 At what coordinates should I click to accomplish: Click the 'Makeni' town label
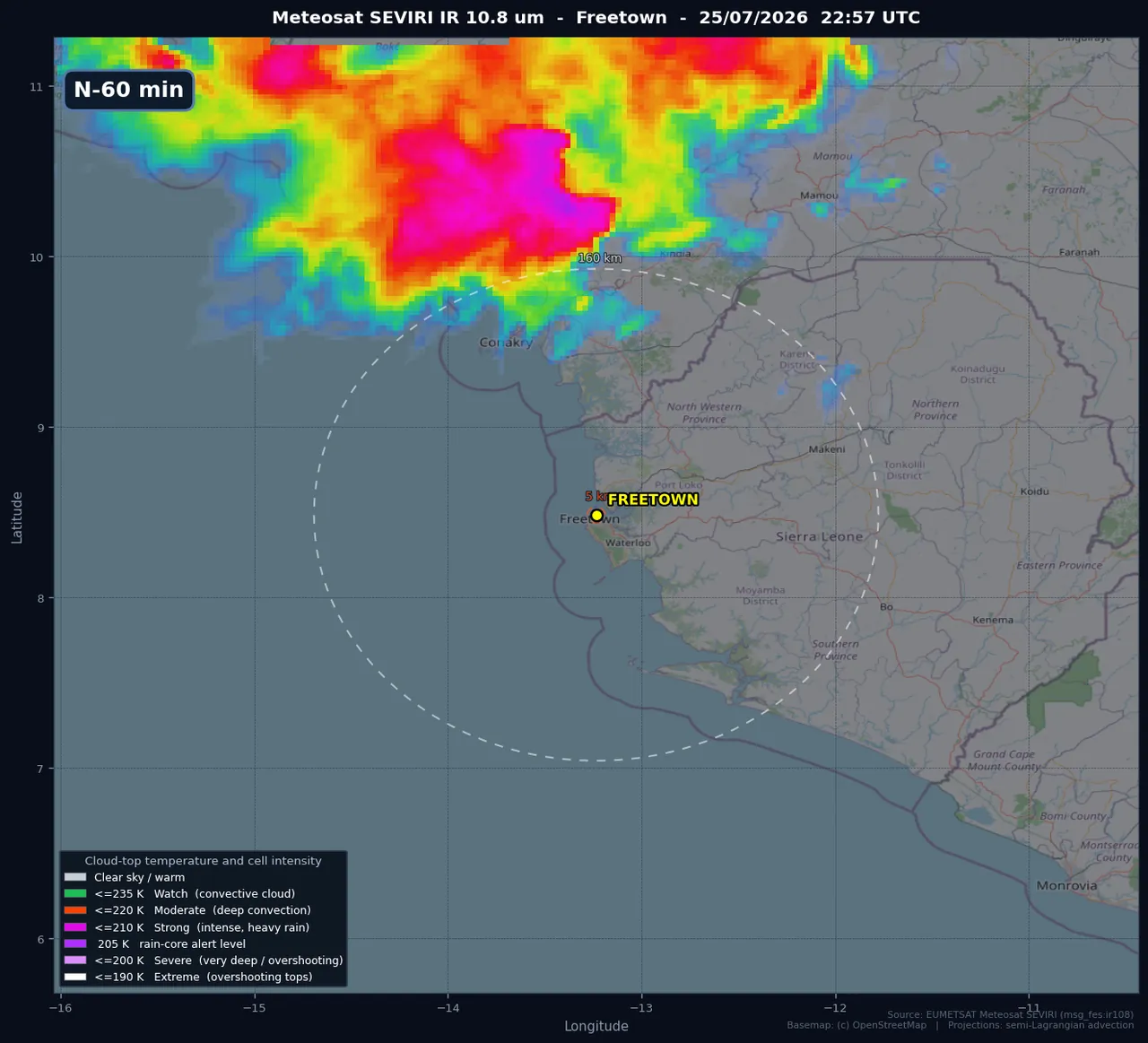tap(827, 449)
